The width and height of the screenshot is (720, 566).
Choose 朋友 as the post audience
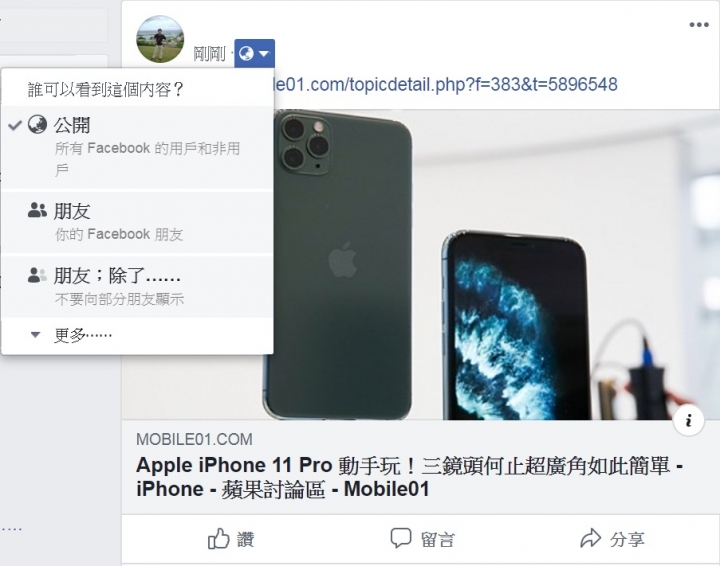[137, 222]
